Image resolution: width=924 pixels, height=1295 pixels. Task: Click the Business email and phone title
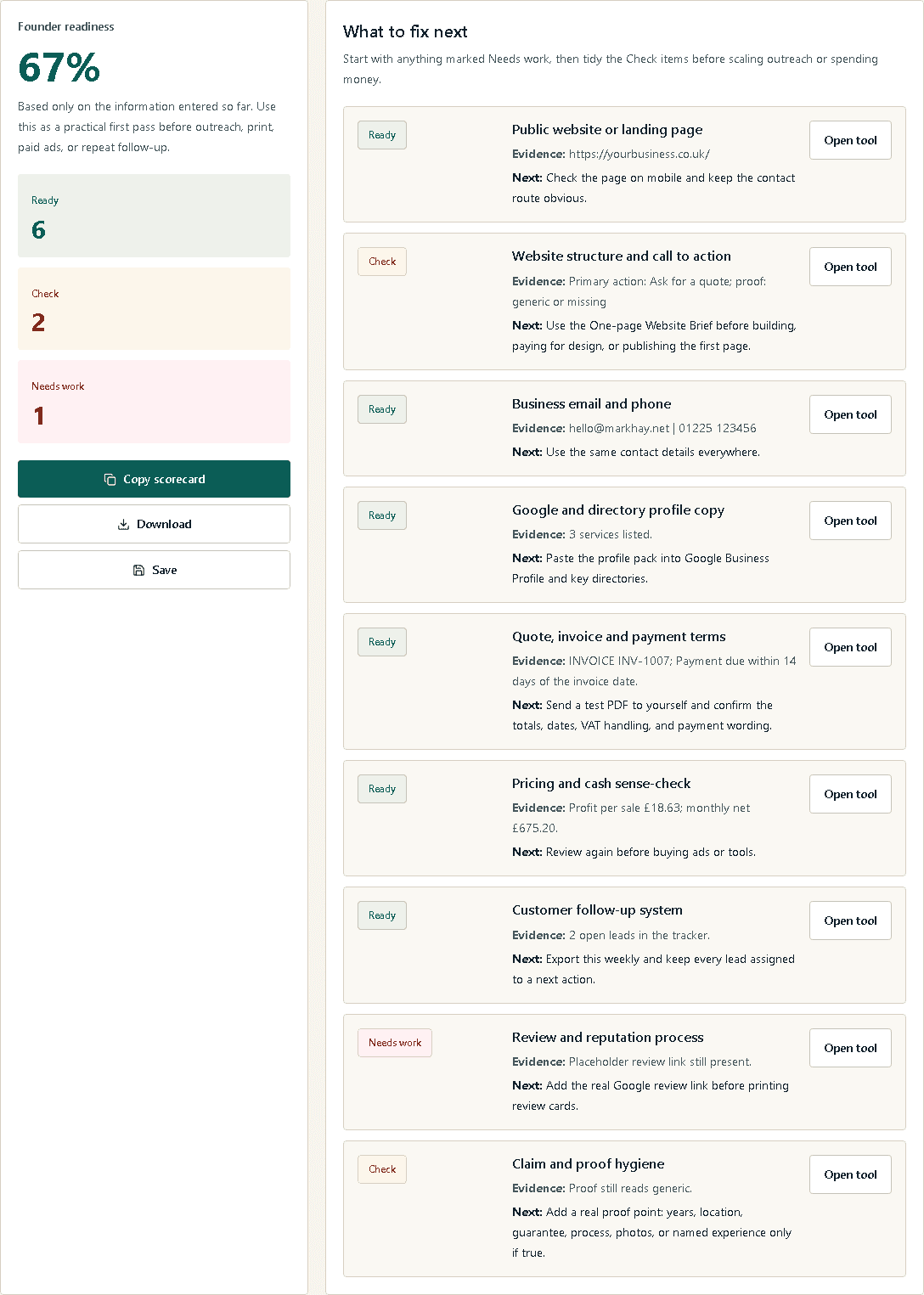[x=592, y=404]
